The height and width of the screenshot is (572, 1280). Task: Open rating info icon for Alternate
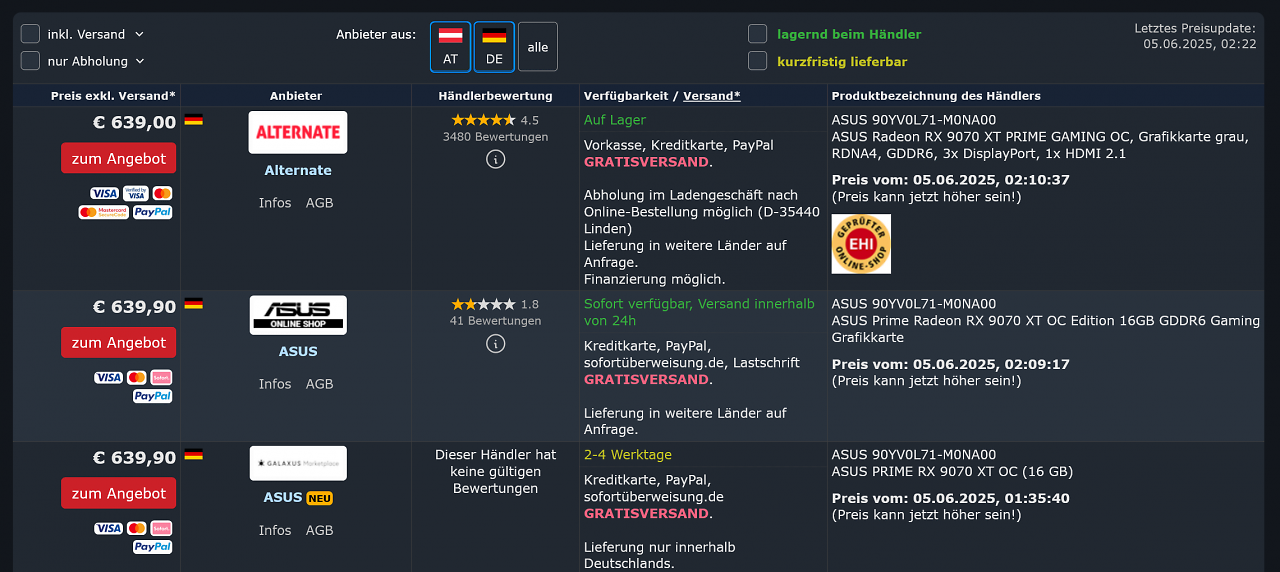(495, 159)
